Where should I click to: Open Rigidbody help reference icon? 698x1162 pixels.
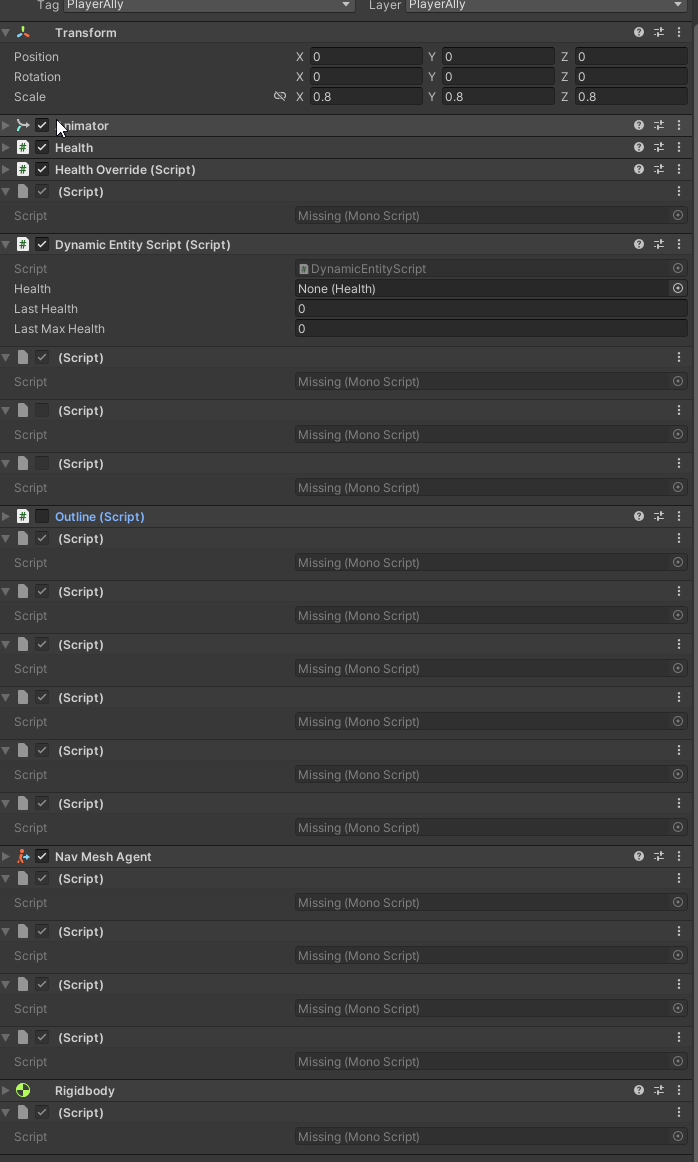(639, 1091)
